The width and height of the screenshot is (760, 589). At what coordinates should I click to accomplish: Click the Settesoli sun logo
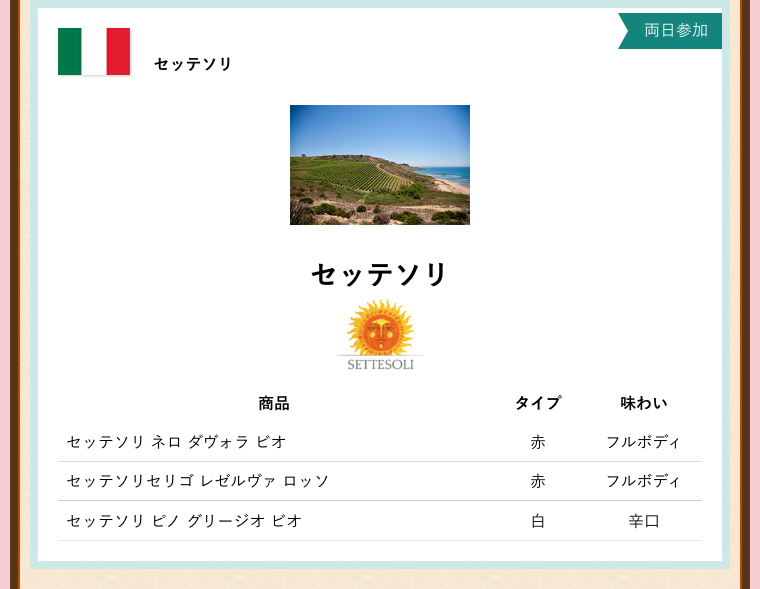[380, 327]
